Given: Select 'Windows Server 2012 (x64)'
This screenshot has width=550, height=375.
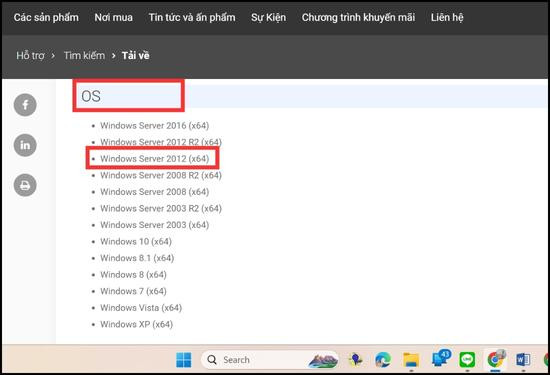Looking at the screenshot, I should point(154,159).
